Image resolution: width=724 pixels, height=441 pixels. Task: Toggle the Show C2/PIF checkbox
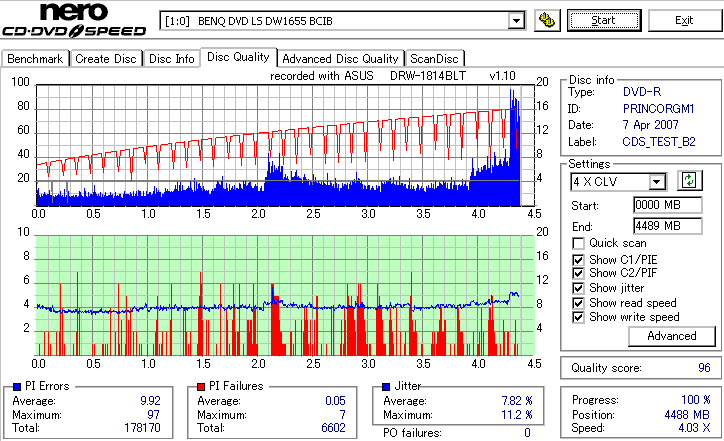[578, 273]
